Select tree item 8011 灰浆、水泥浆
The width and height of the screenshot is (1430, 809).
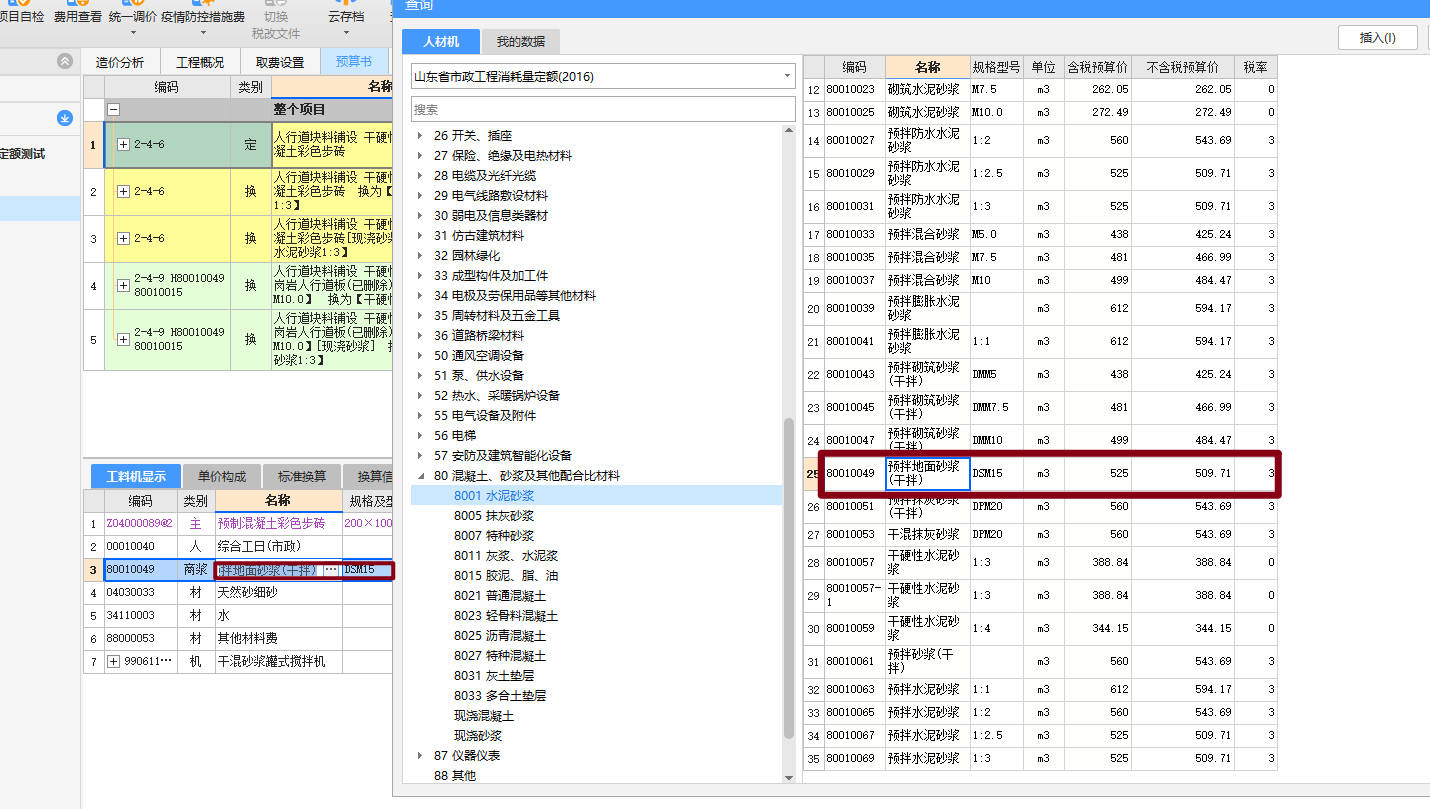(x=505, y=555)
